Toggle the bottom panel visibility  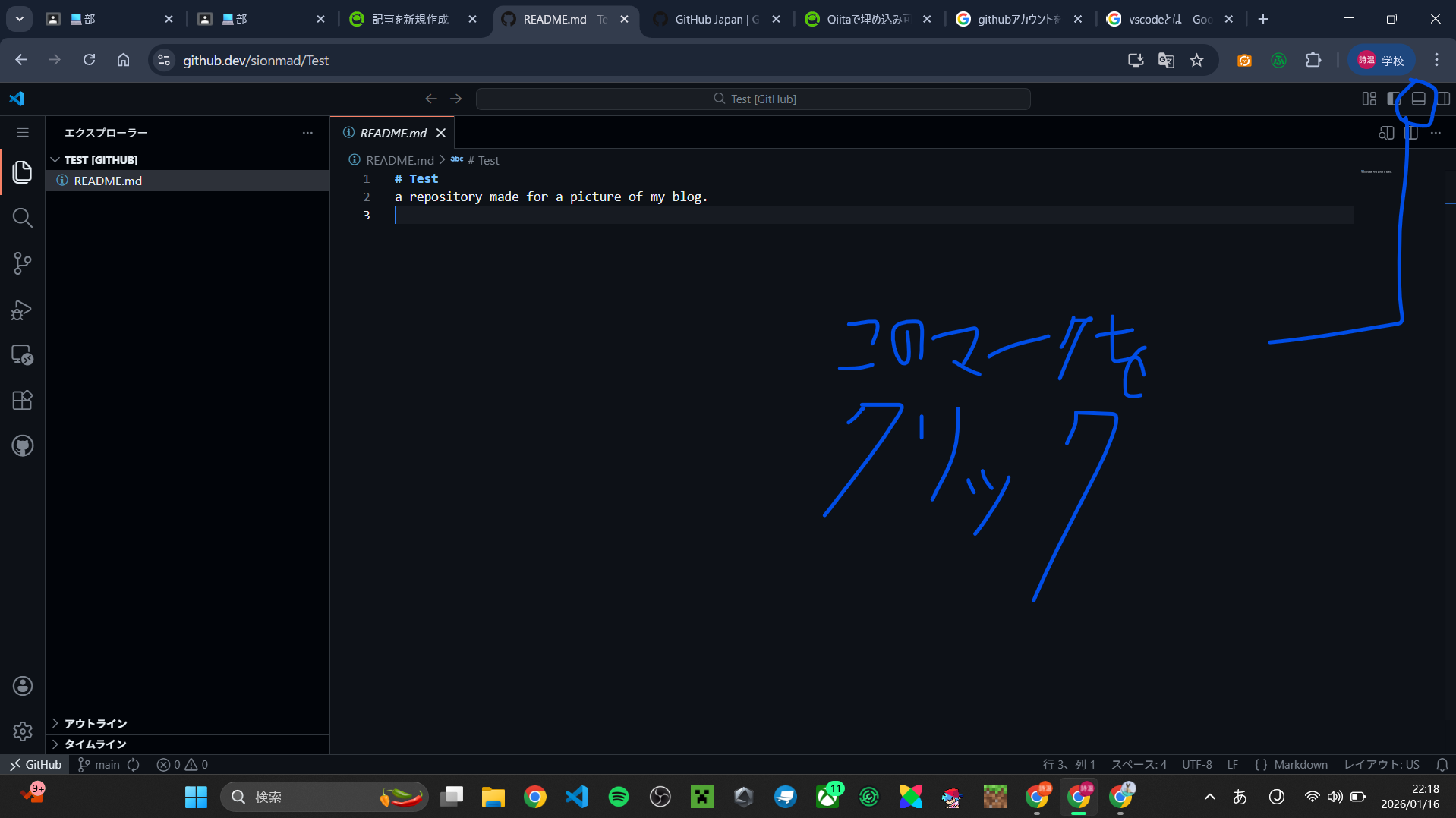(1417, 99)
